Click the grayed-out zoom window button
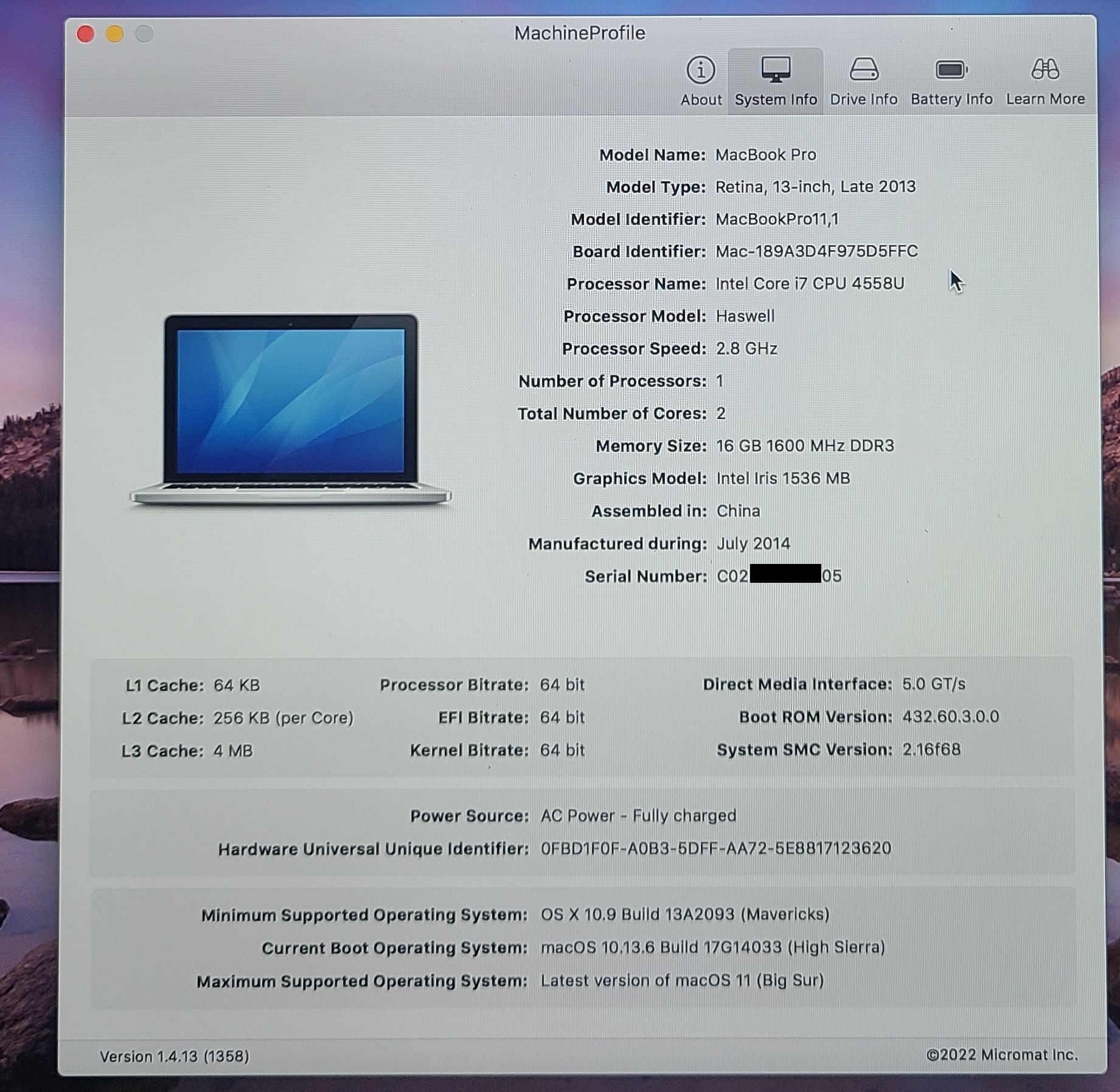The height and width of the screenshot is (1092, 1120). (x=144, y=34)
